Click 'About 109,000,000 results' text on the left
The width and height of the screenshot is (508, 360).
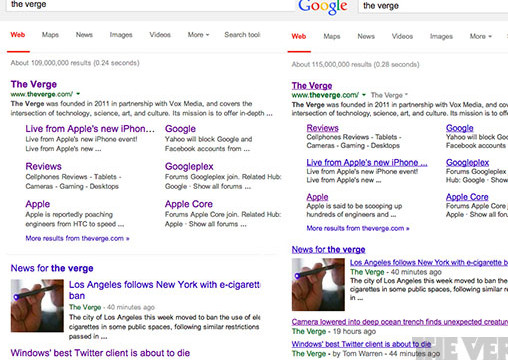coord(75,63)
